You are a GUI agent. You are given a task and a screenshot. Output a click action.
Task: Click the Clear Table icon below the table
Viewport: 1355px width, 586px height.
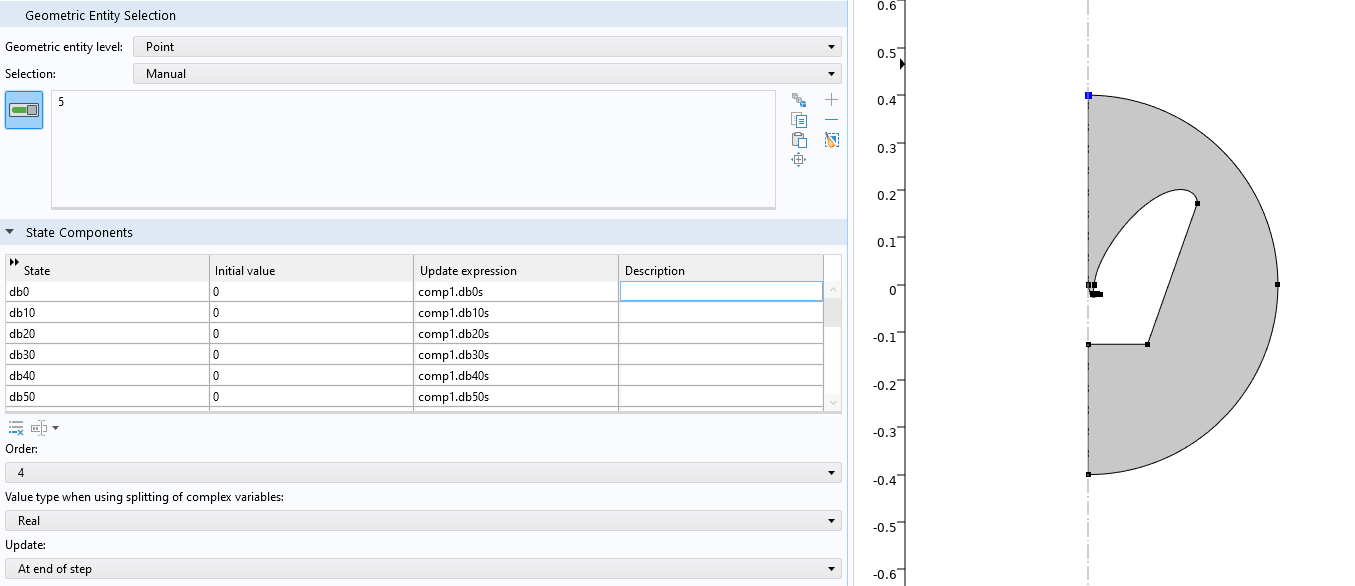click(16, 428)
